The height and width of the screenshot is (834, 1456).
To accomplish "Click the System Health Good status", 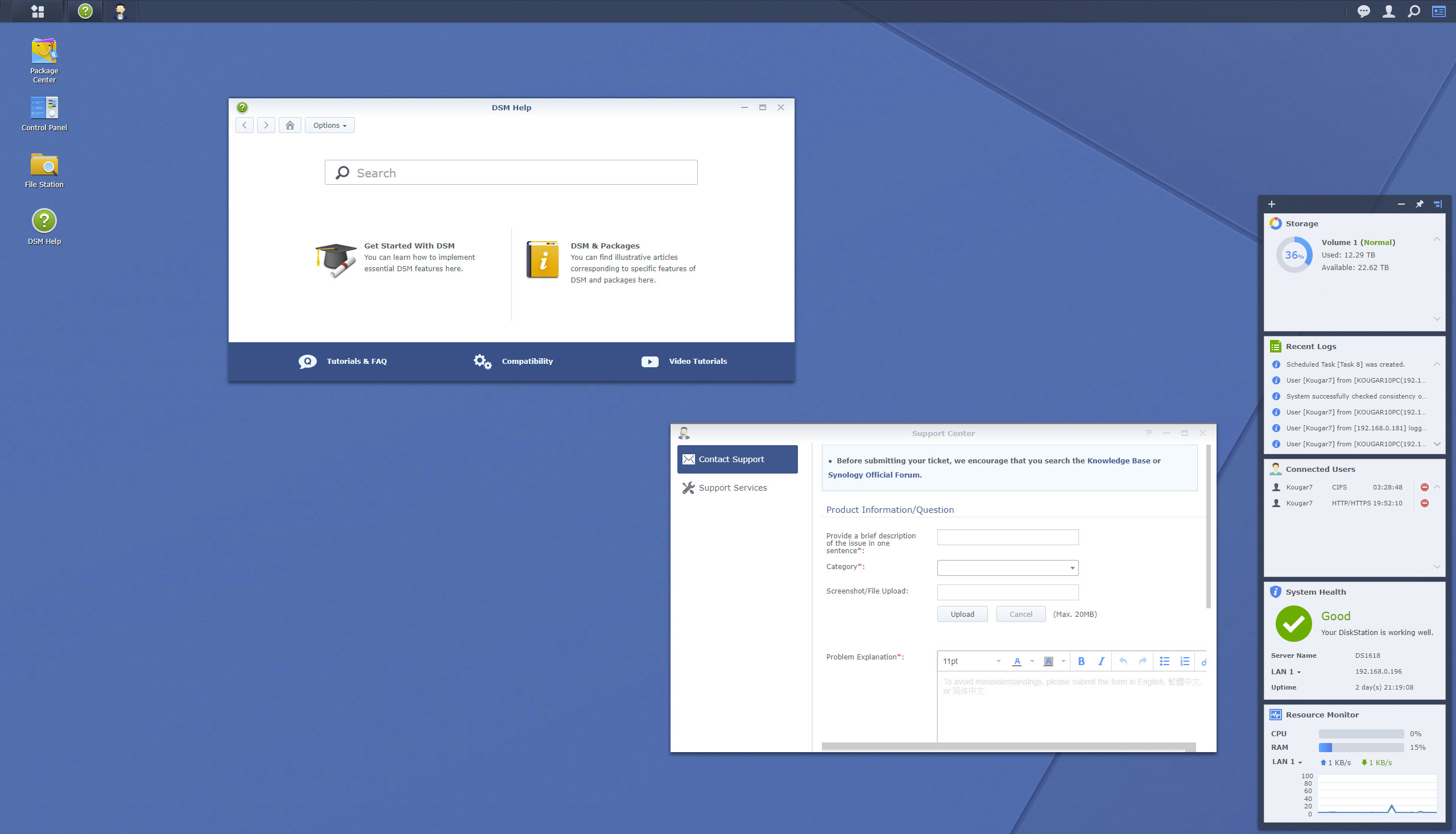I will tap(1335, 616).
